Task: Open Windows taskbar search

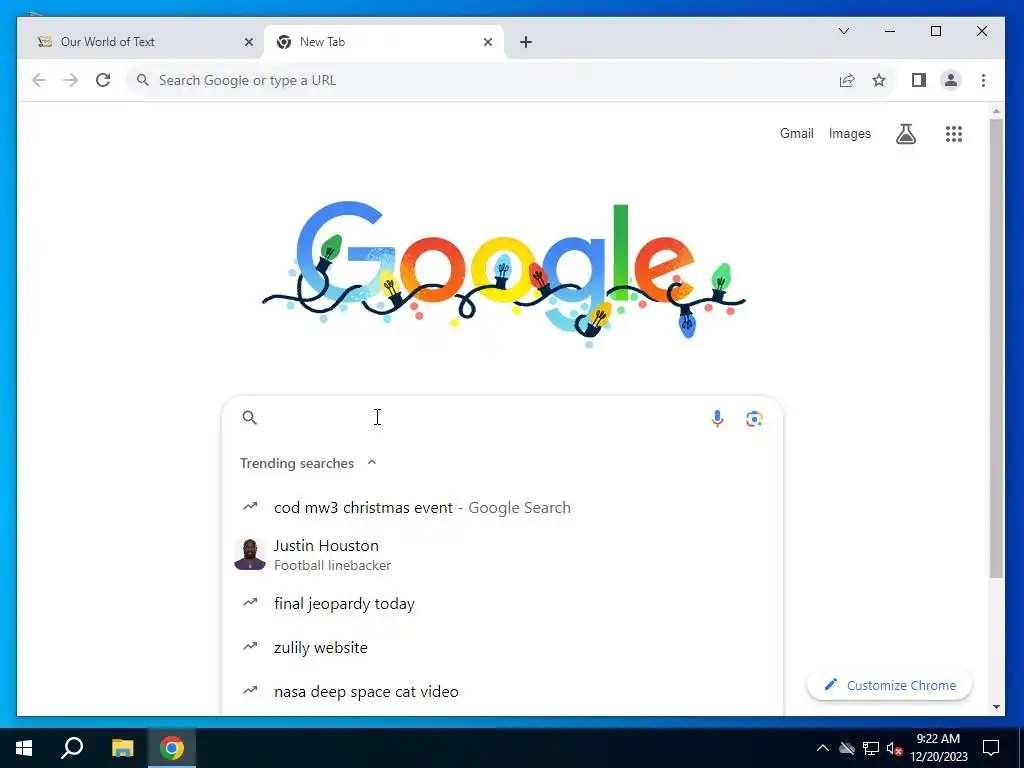Action: pyautogui.click(x=72, y=748)
